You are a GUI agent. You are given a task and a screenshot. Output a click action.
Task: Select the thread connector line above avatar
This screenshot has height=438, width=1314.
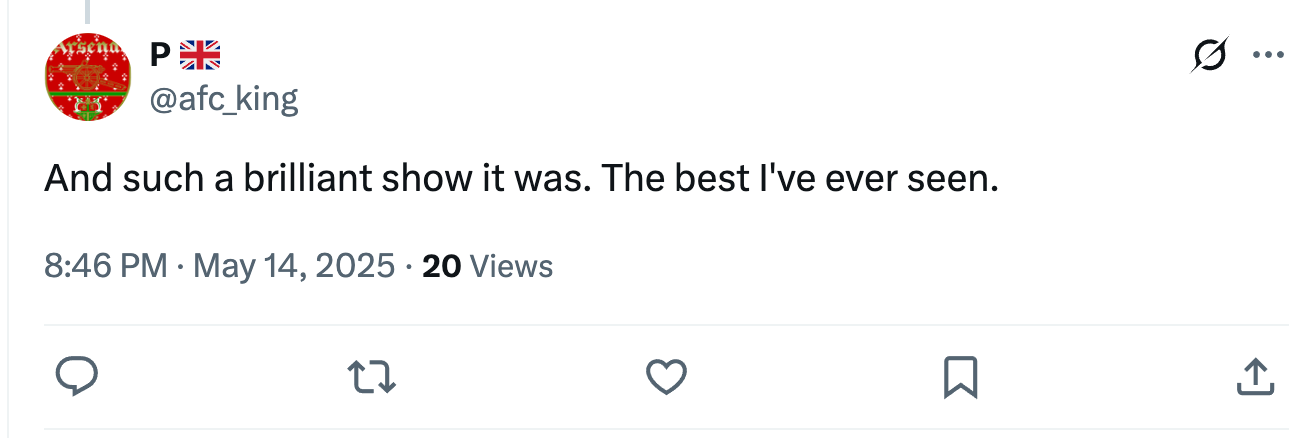click(87, 12)
